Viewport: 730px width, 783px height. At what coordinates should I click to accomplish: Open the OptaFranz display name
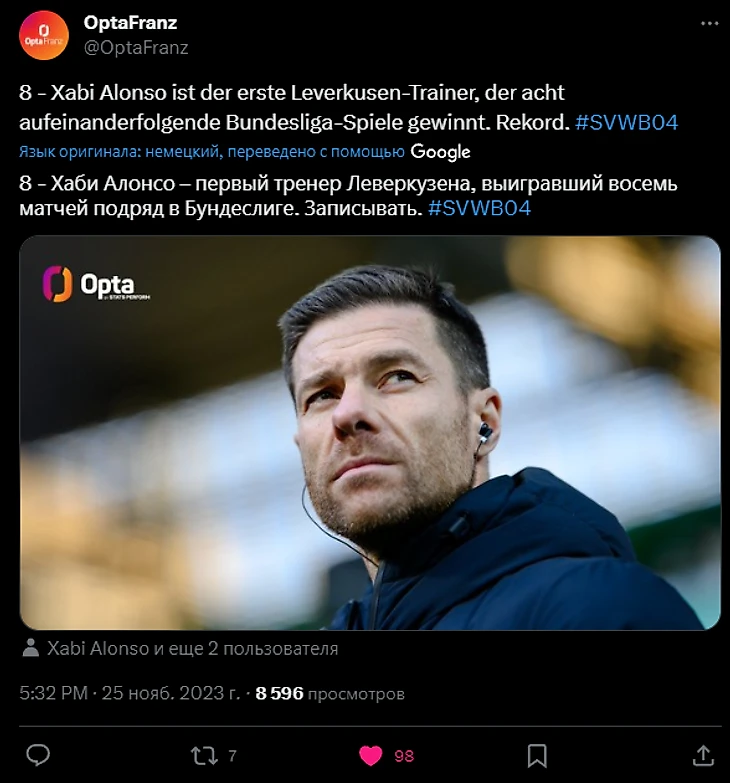pos(130,23)
